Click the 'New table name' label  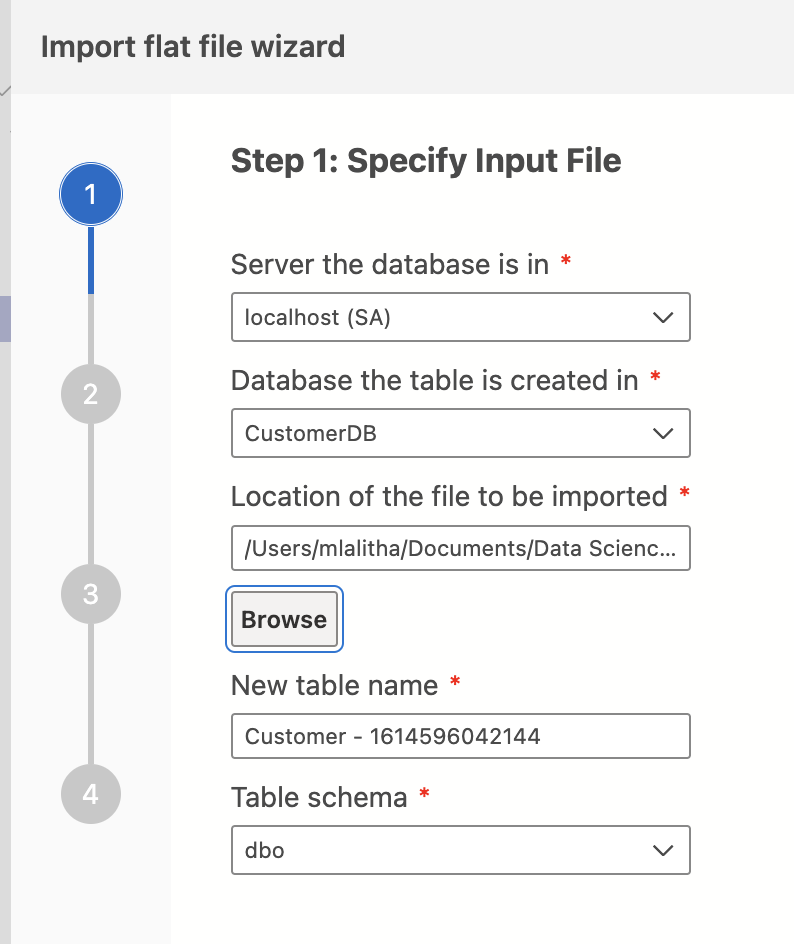pos(334,685)
